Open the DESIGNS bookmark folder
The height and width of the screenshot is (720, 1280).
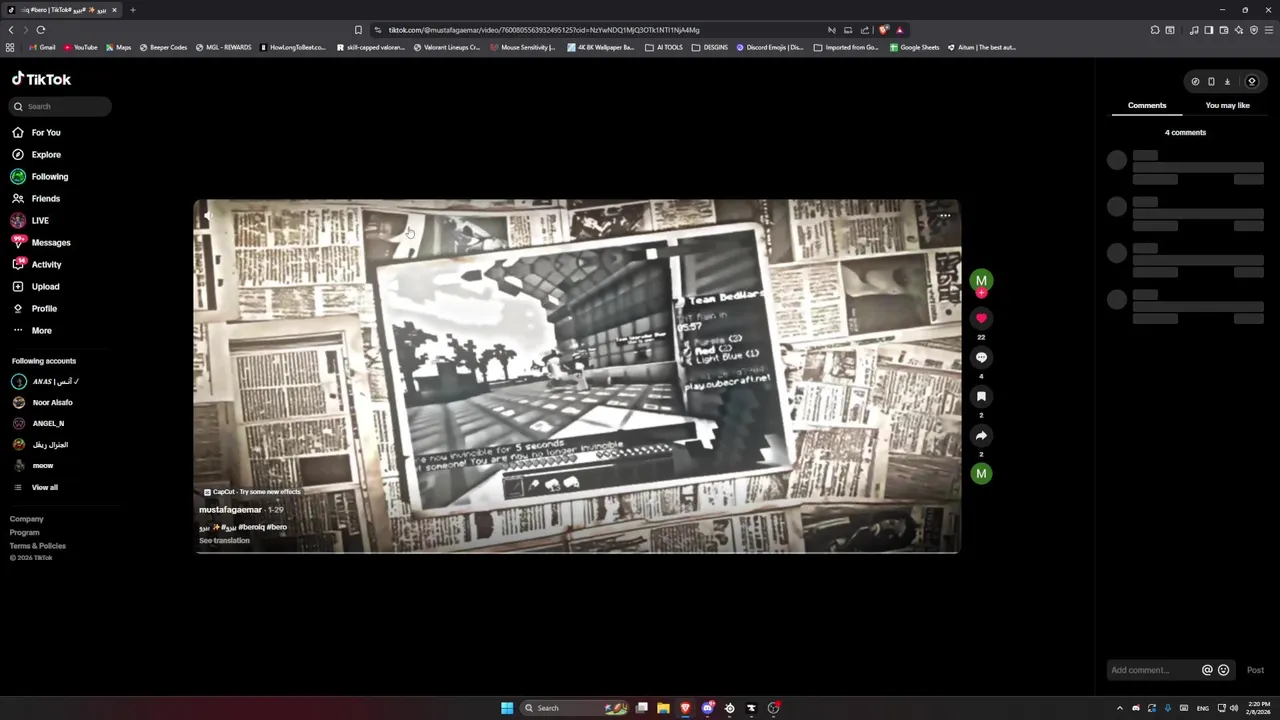[x=710, y=47]
